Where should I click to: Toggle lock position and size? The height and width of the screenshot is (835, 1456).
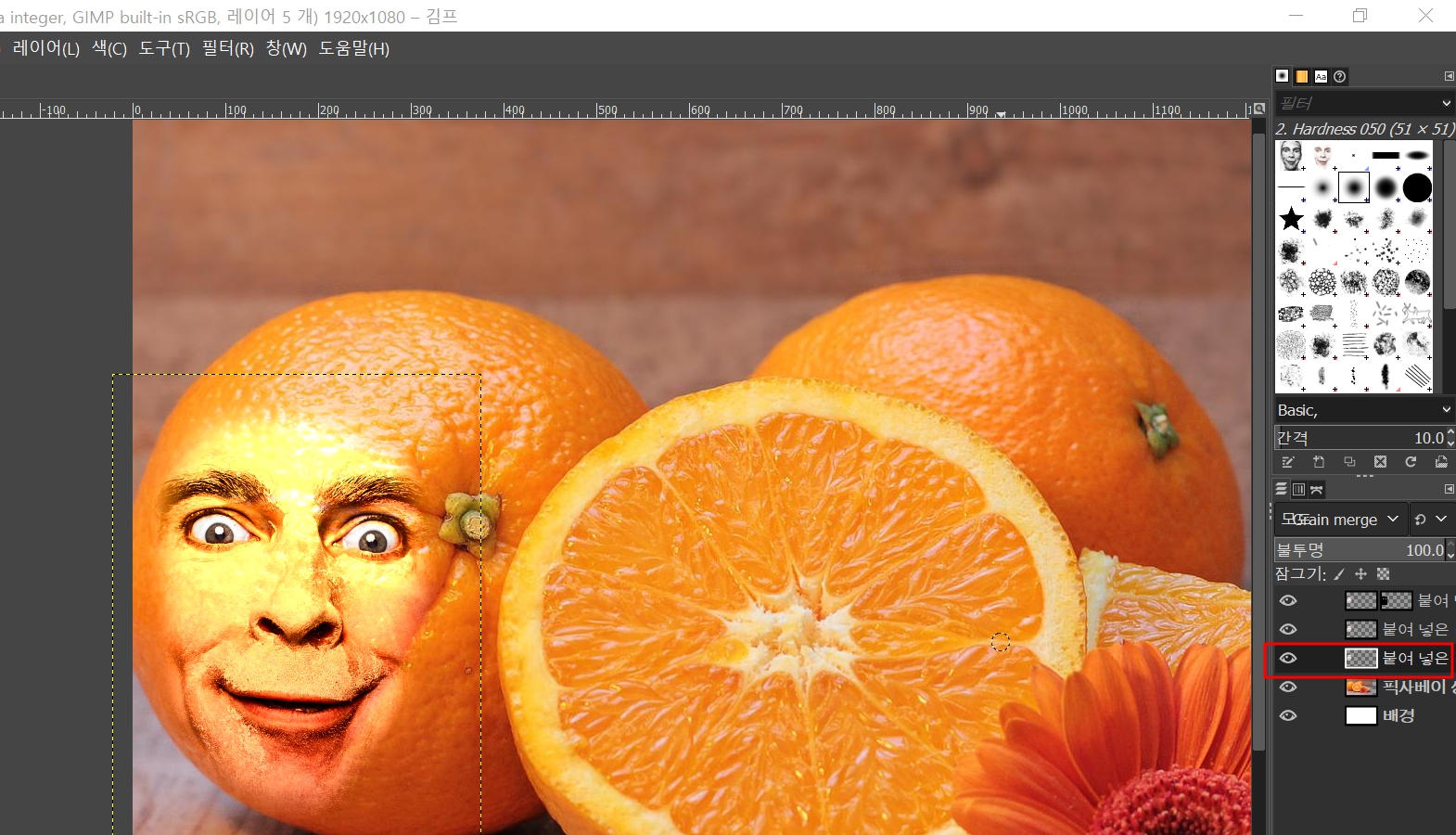[1360, 574]
